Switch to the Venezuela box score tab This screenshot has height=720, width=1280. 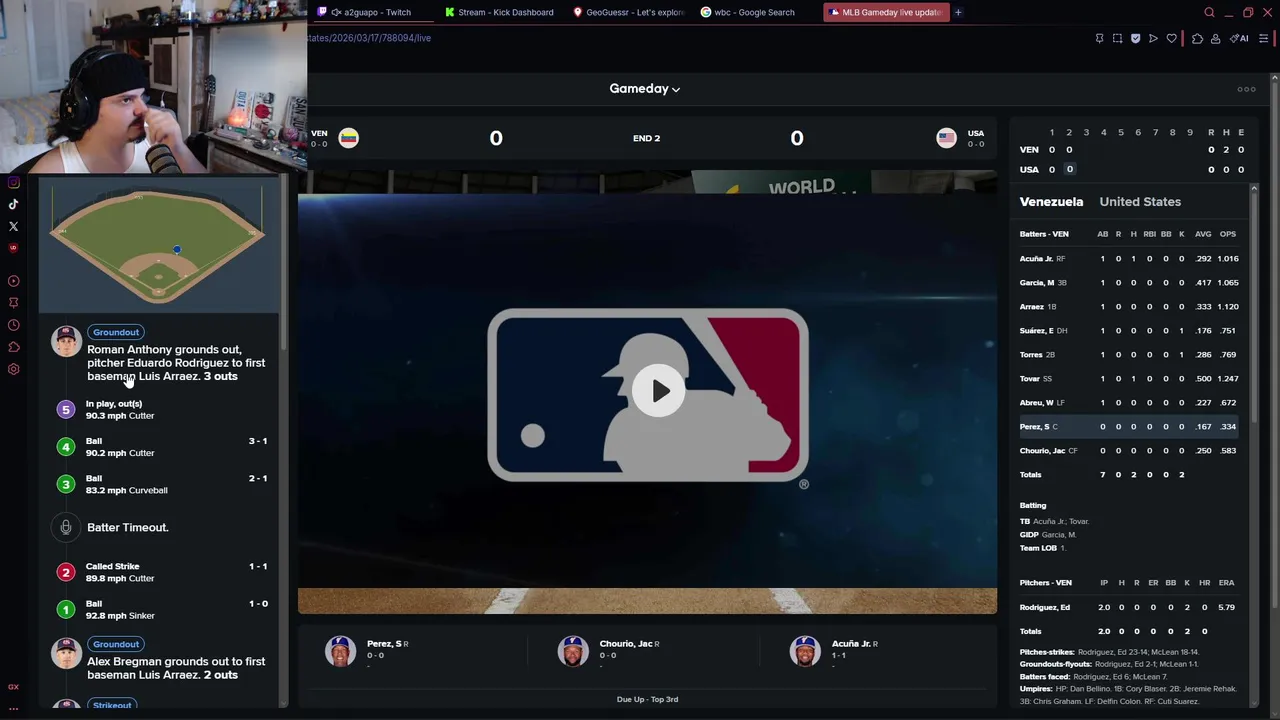[1051, 202]
